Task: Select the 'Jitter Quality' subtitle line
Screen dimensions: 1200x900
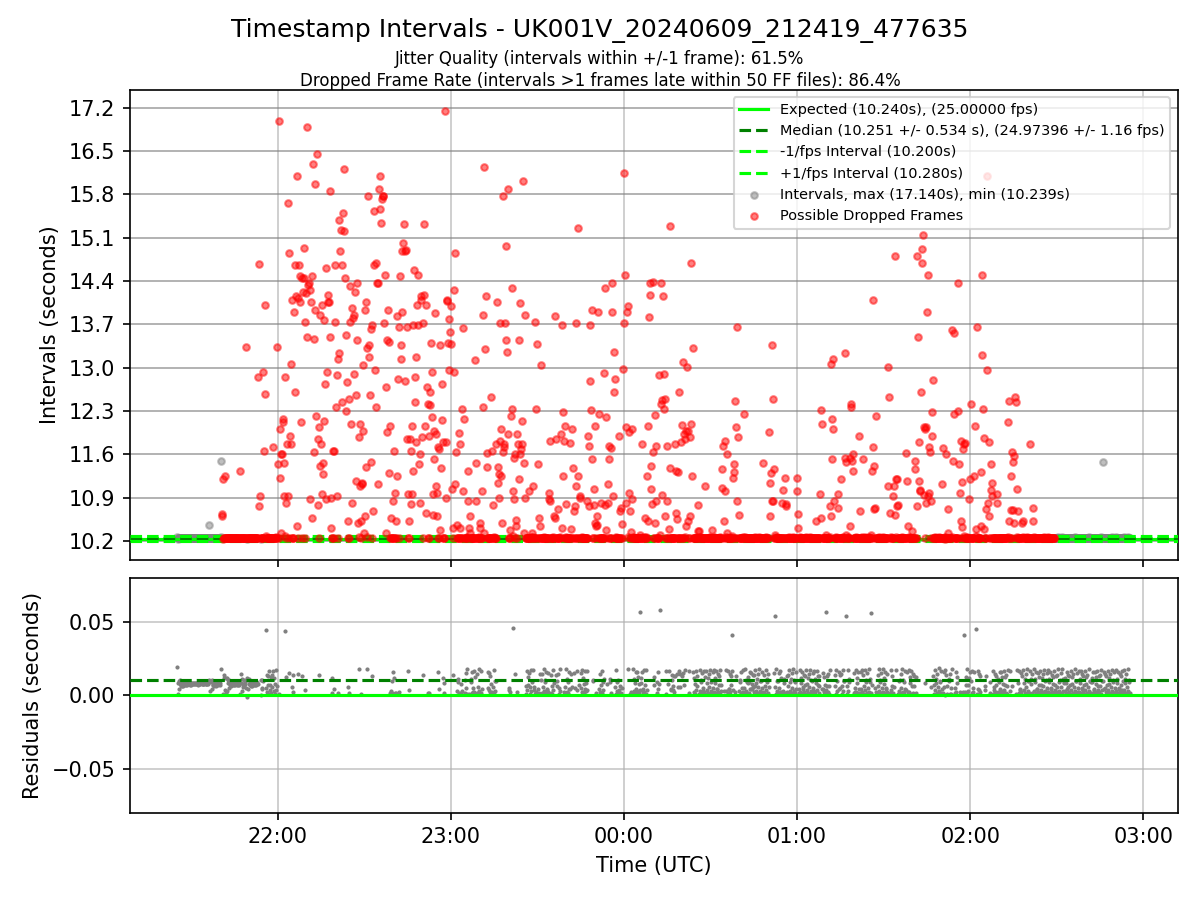Action: [599, 58]
